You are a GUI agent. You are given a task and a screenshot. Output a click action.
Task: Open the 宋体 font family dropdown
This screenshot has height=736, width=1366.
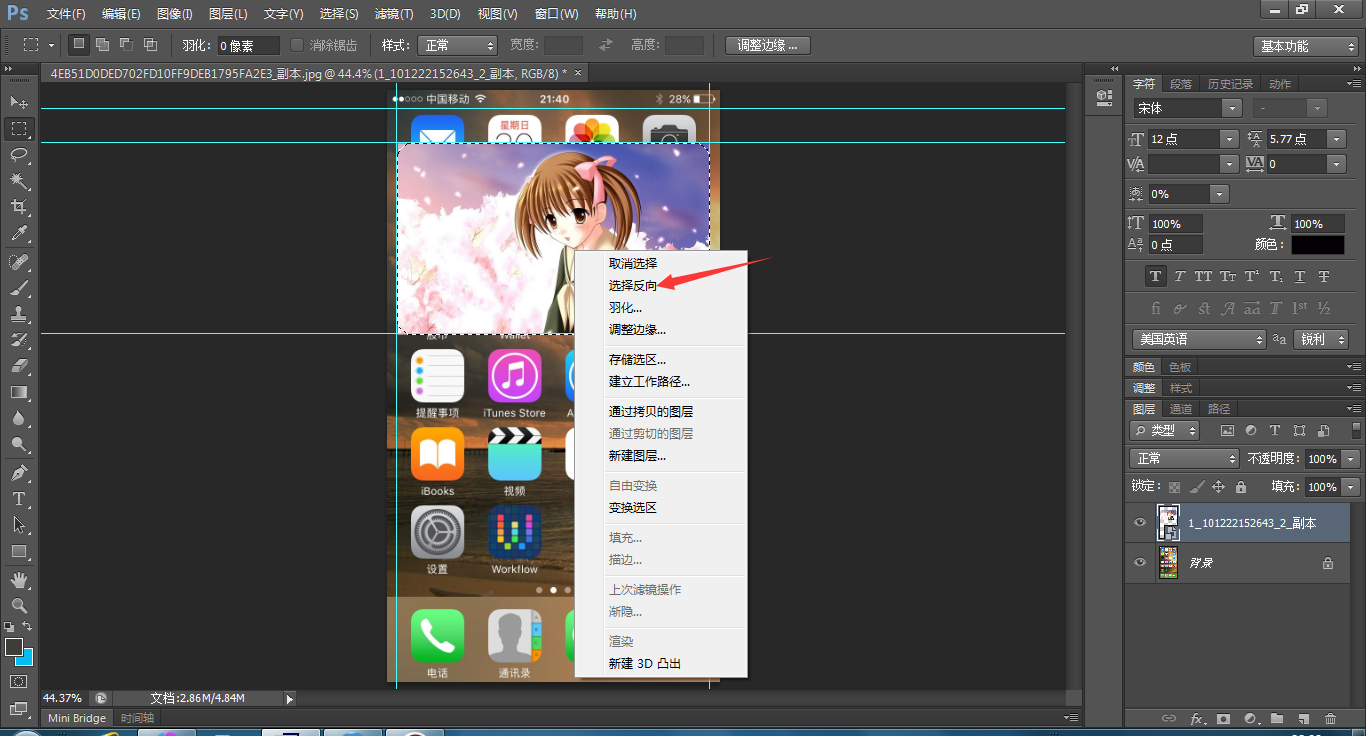point(1187,108)
